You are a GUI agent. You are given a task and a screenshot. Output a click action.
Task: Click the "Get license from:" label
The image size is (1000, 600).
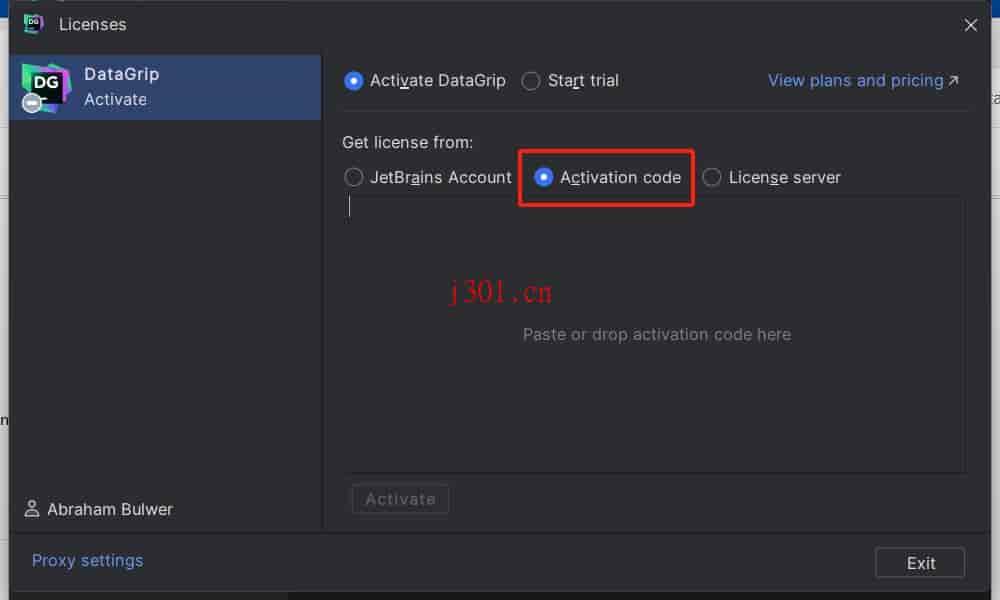(408, 142)
